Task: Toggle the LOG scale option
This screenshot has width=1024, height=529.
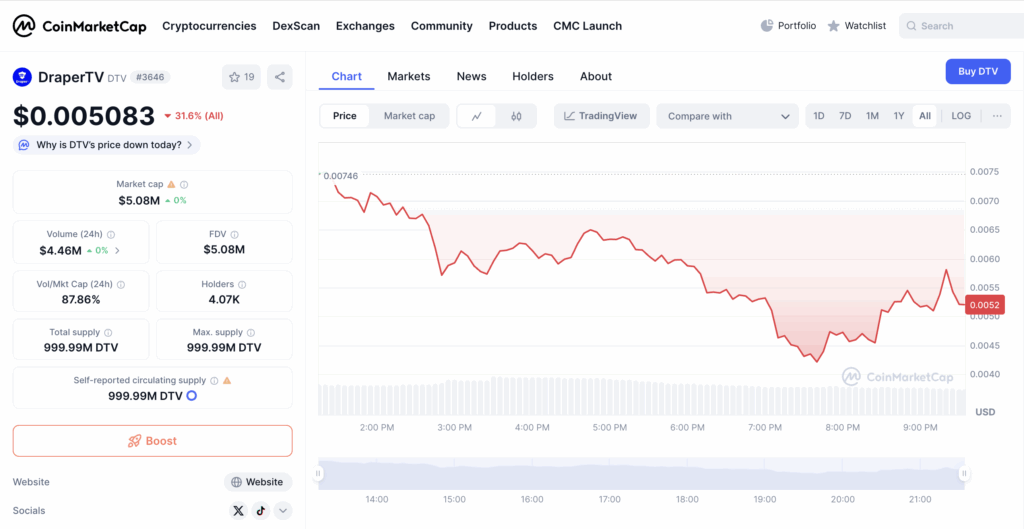Action: pos(961,116)
